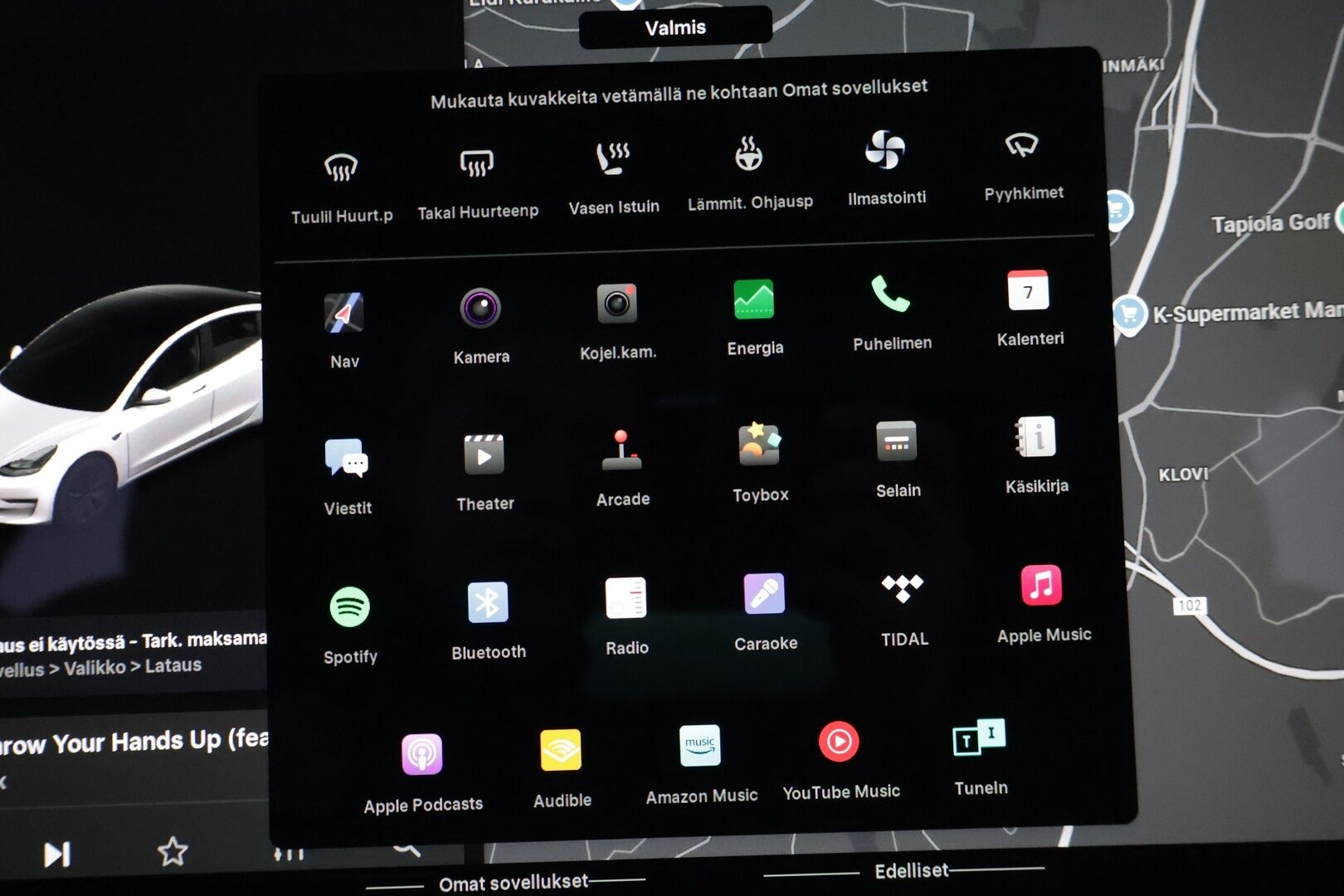Toggle Lämmit. Ohjausp steering wheel heat
The height and width of the screenshot is (896, 1344).
click(748, 153)
